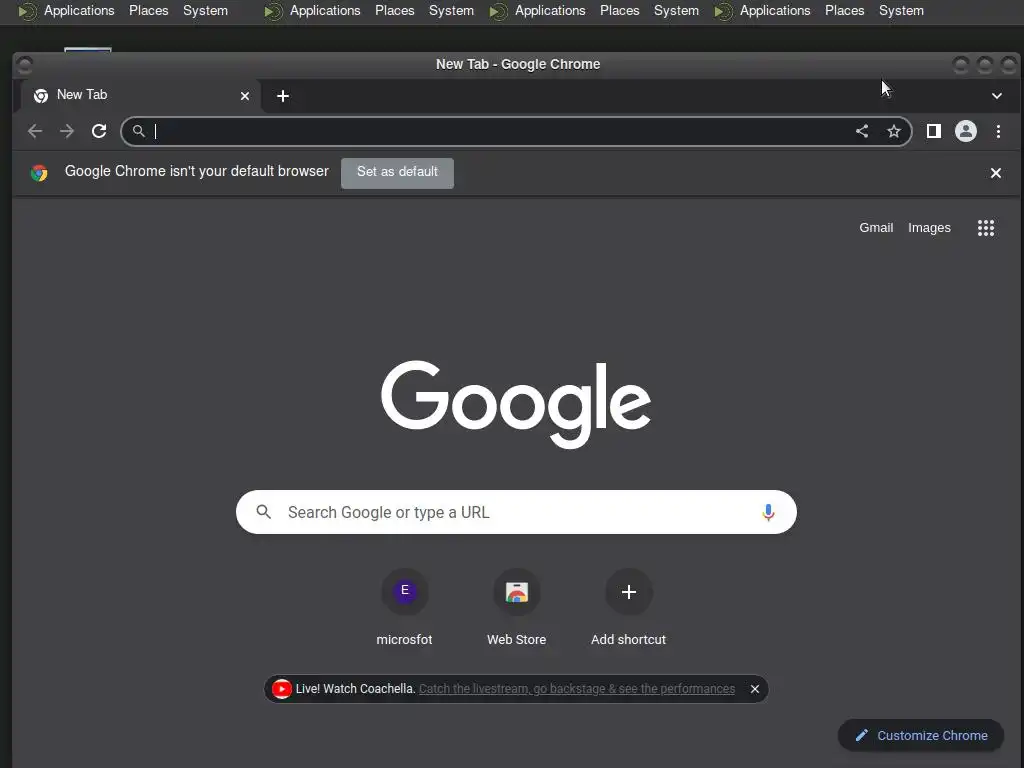This screenshot has width=1024, height=768.
Task: Open the microsfot shortcut tile
Action: coord(404,607)
